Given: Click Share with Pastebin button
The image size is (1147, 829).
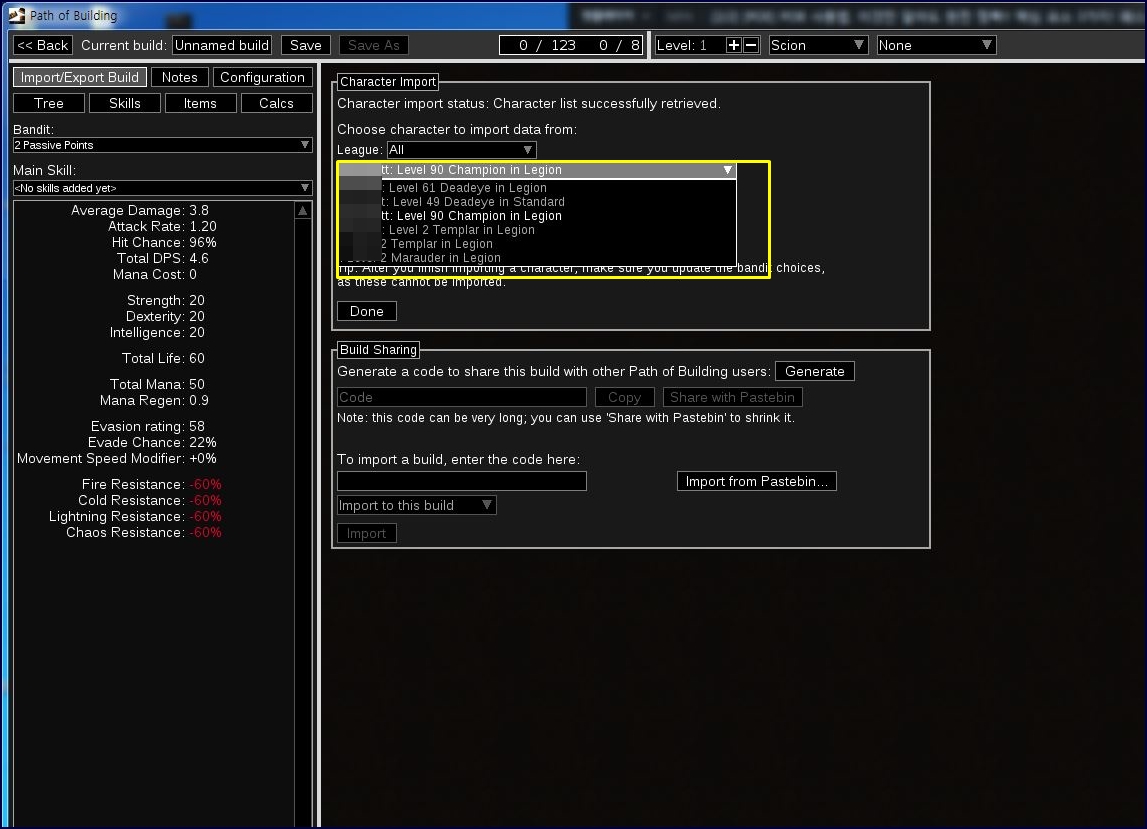Looking at the screenshot, I should [x=732, y=397].
